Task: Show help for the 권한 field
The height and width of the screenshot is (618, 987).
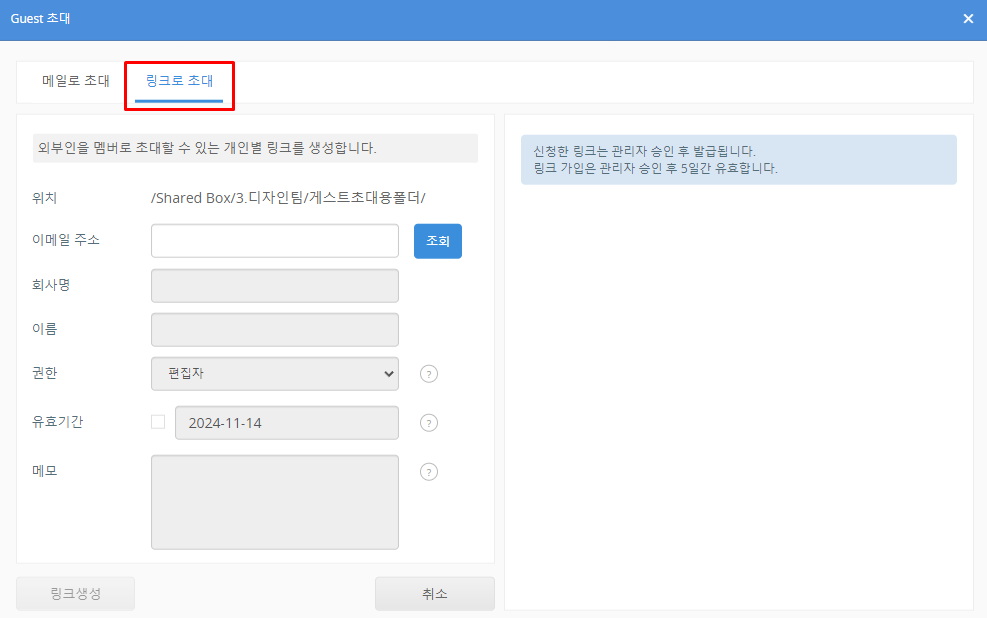Action: tap(429, 374)
